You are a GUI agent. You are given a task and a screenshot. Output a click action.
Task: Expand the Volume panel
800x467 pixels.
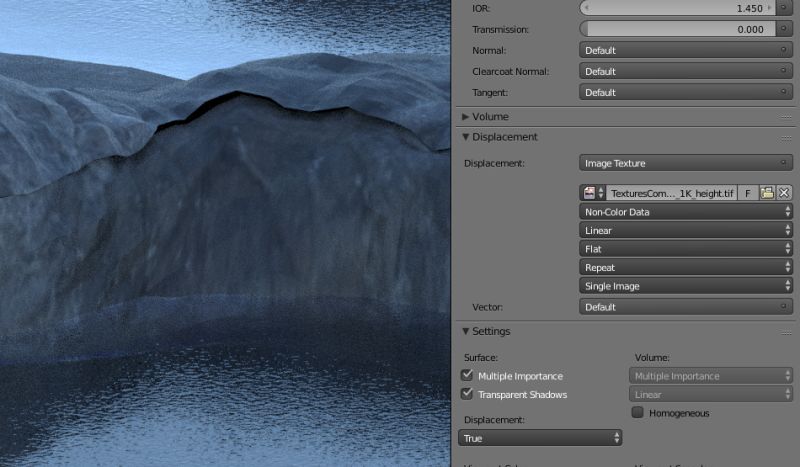point(465,116)
